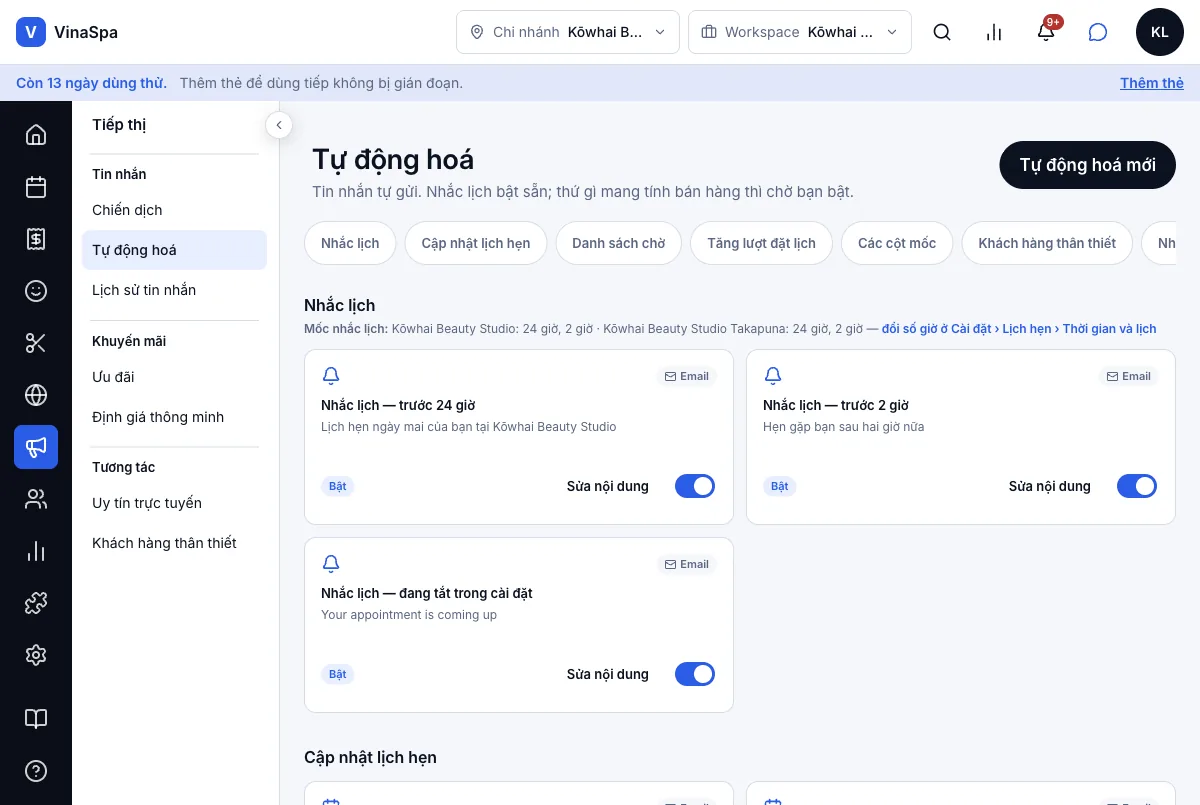Image resolution: width=1200 pixels, height=805 pixels.
Task: Toggle off 'Nhắc lịch — trước 2 giờ' switch
Action: click(1137, 486)
